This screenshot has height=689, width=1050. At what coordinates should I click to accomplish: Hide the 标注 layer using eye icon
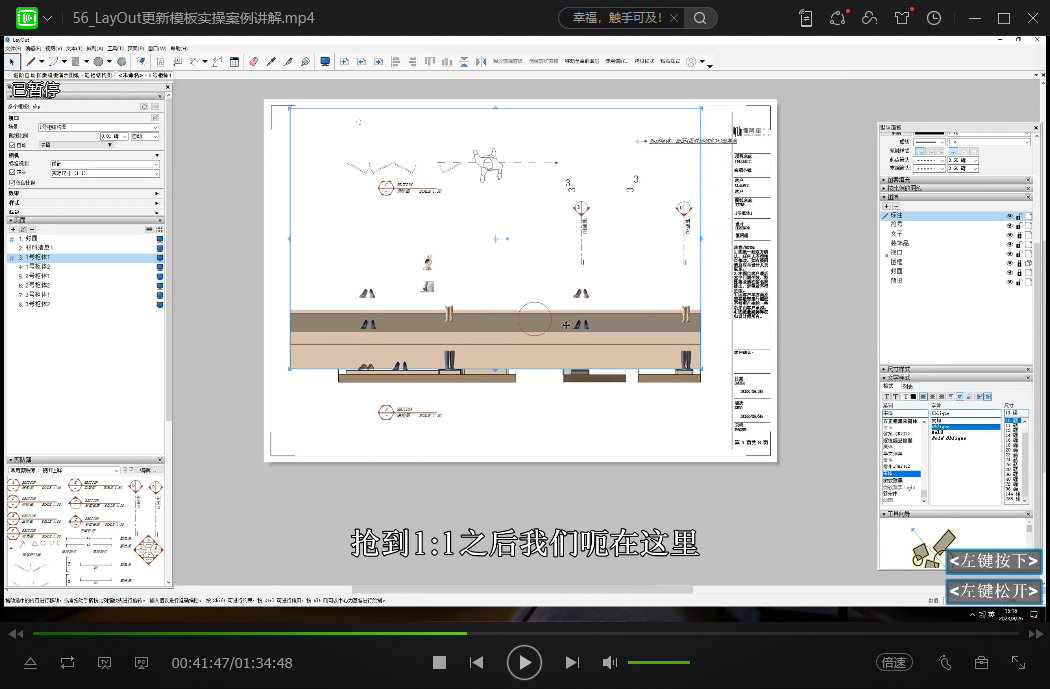[x=1008, y=216]
